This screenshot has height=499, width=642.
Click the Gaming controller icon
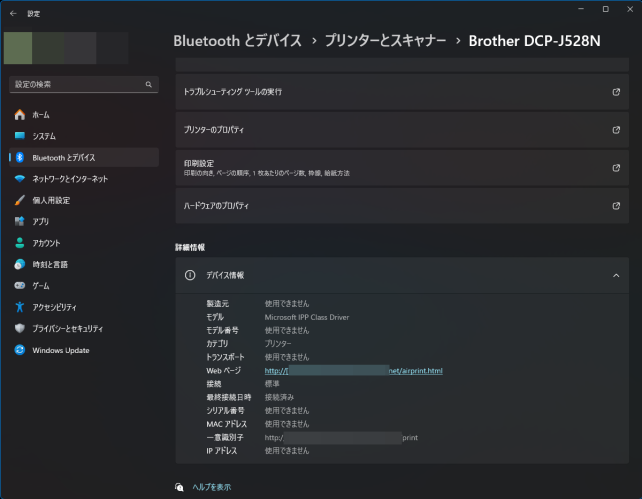(20, 285)
